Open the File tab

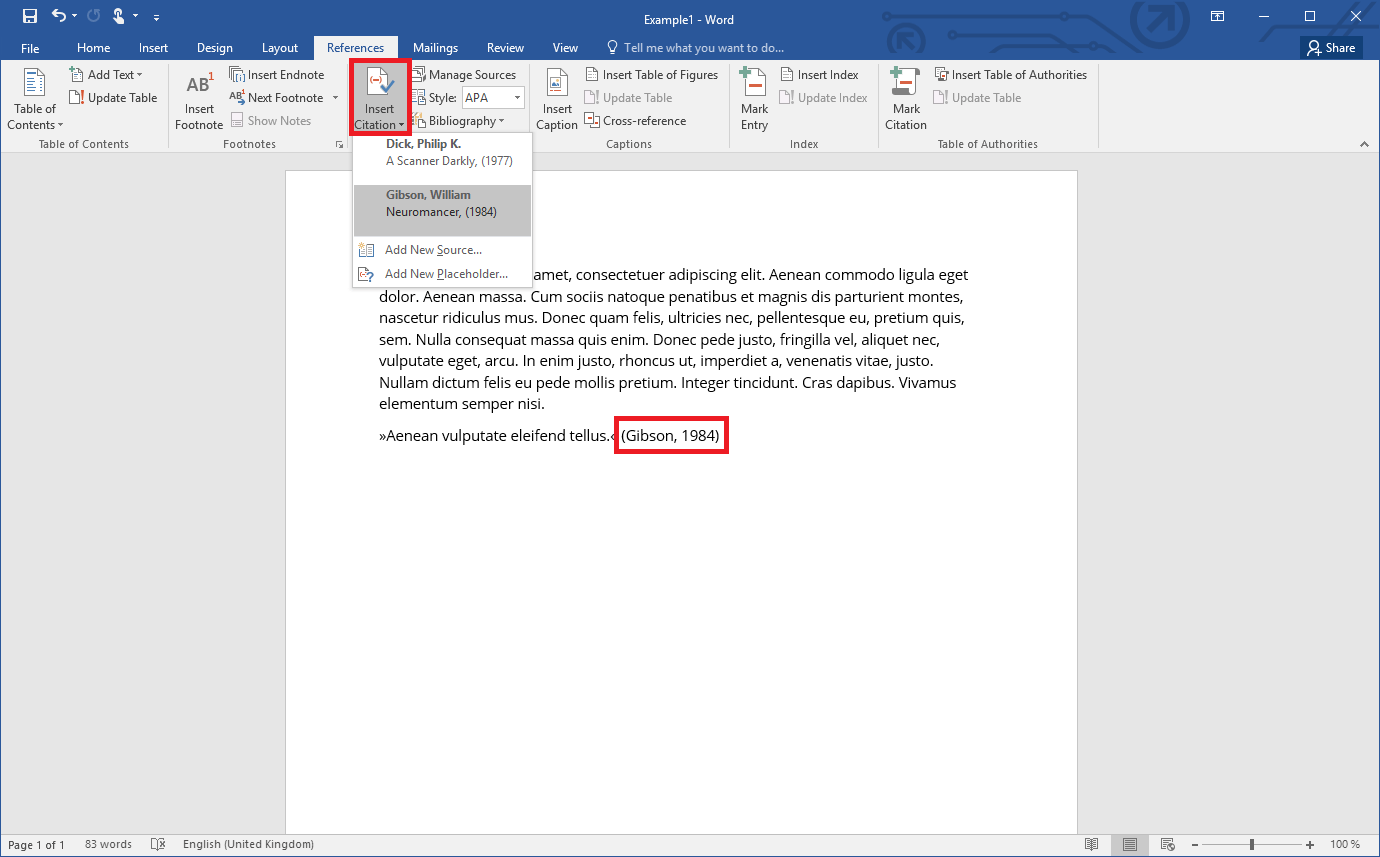[x=30, y=48]
